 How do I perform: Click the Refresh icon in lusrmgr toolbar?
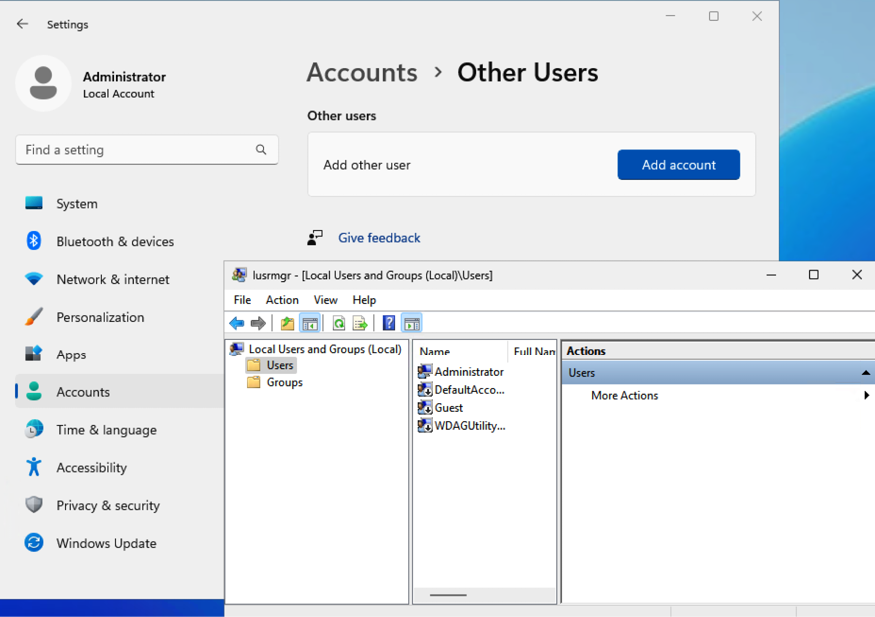click(x=339, y=322)
